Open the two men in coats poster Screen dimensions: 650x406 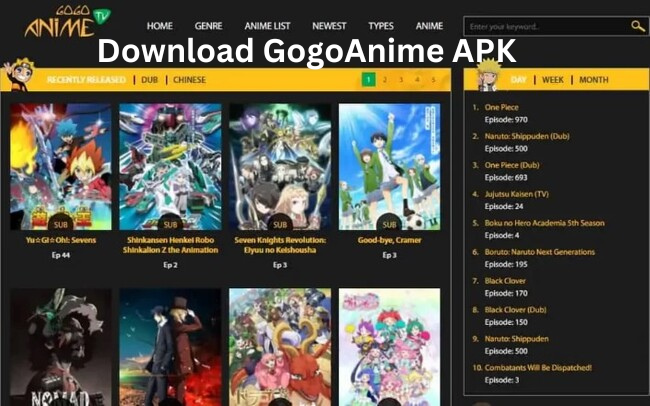click(x=170, y=347)
